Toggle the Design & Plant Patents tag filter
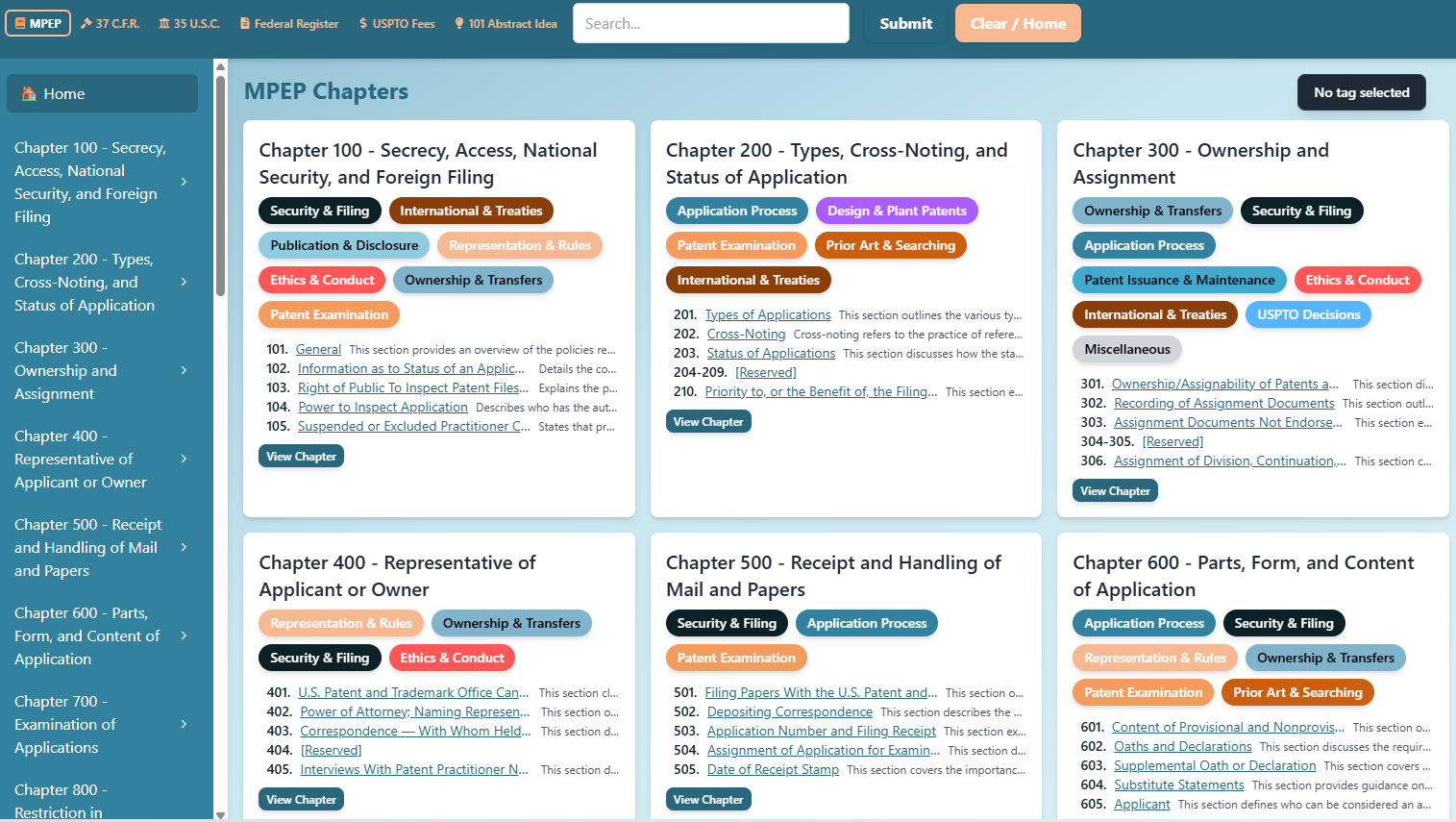This screenshot has height=822, width=1456. click(x=897, y=211)
